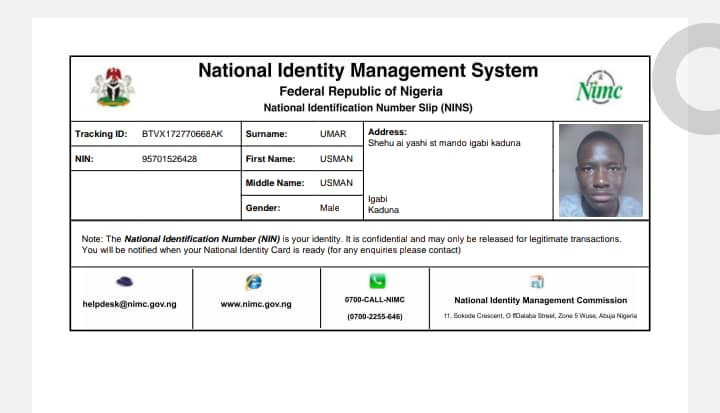Click the green phone icon

376,282
